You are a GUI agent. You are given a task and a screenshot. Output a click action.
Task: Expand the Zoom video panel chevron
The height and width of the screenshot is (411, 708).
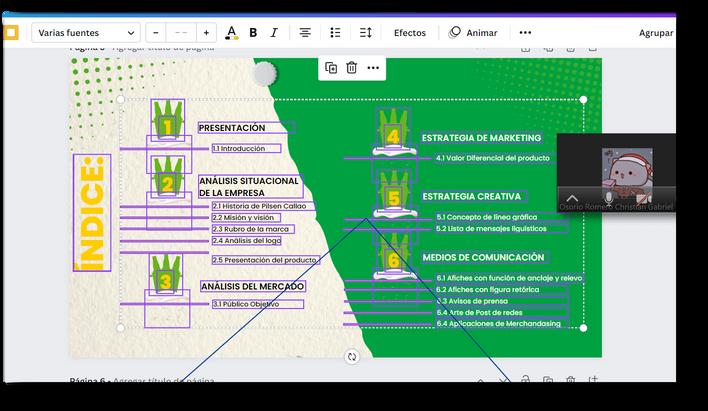[x=572, y=198]
